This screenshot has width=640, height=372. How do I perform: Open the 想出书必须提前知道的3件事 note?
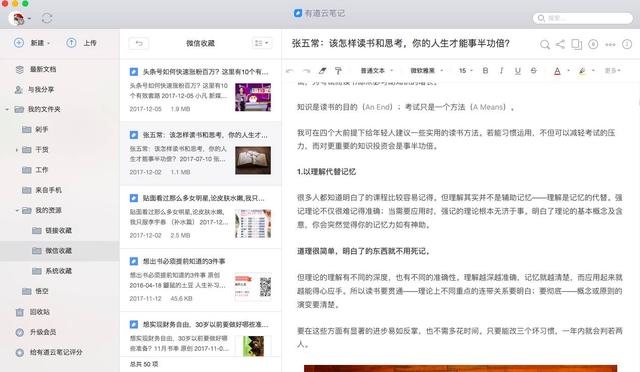pyautogui.click(x=200, y=280)
